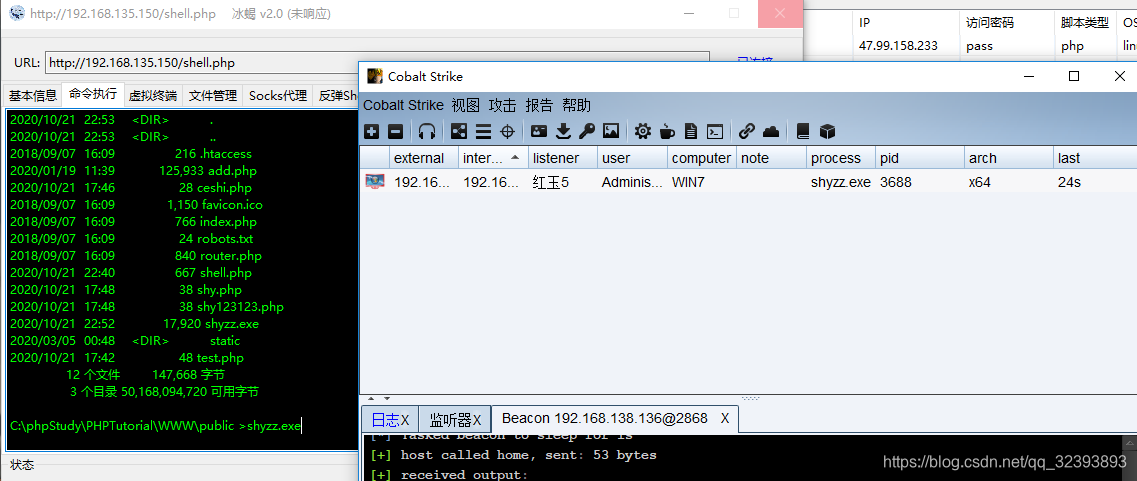The height and width of the screenshot is (481, 1137).
Task: Switch to the 虚拟终端 tab
Action: click(x=152, y=95)
